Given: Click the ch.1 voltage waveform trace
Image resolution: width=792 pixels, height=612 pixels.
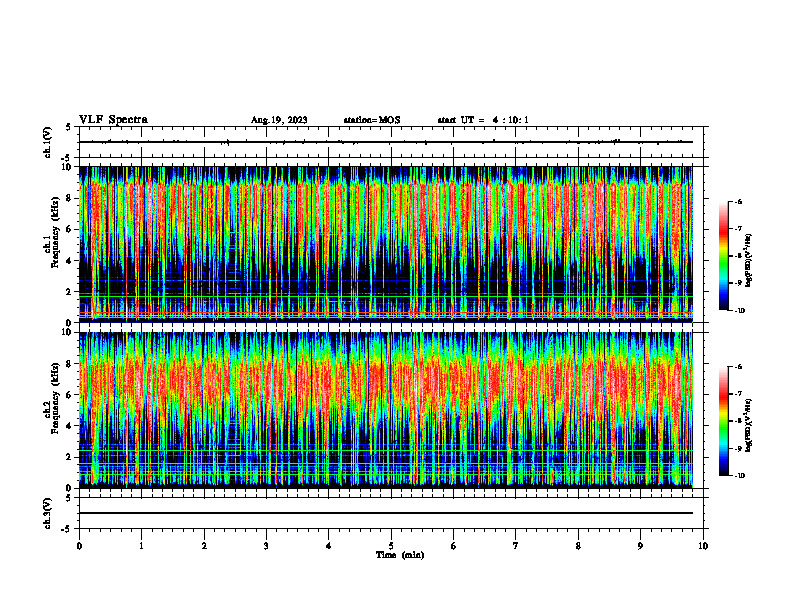Looking at the screenshot, I should 385,142.
